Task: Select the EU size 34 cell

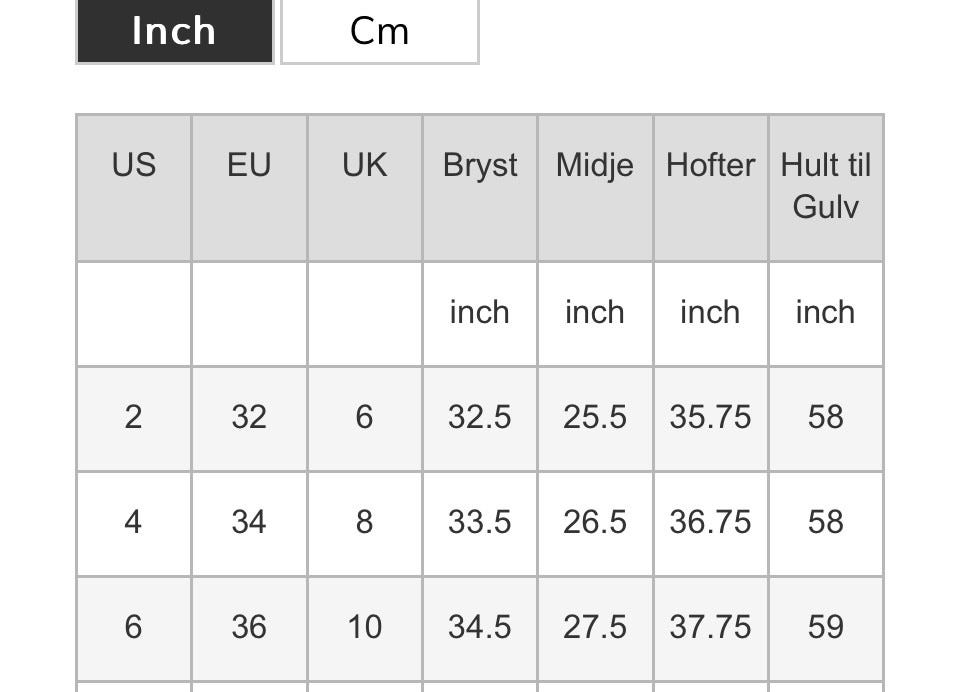Action: coord(249,522)
